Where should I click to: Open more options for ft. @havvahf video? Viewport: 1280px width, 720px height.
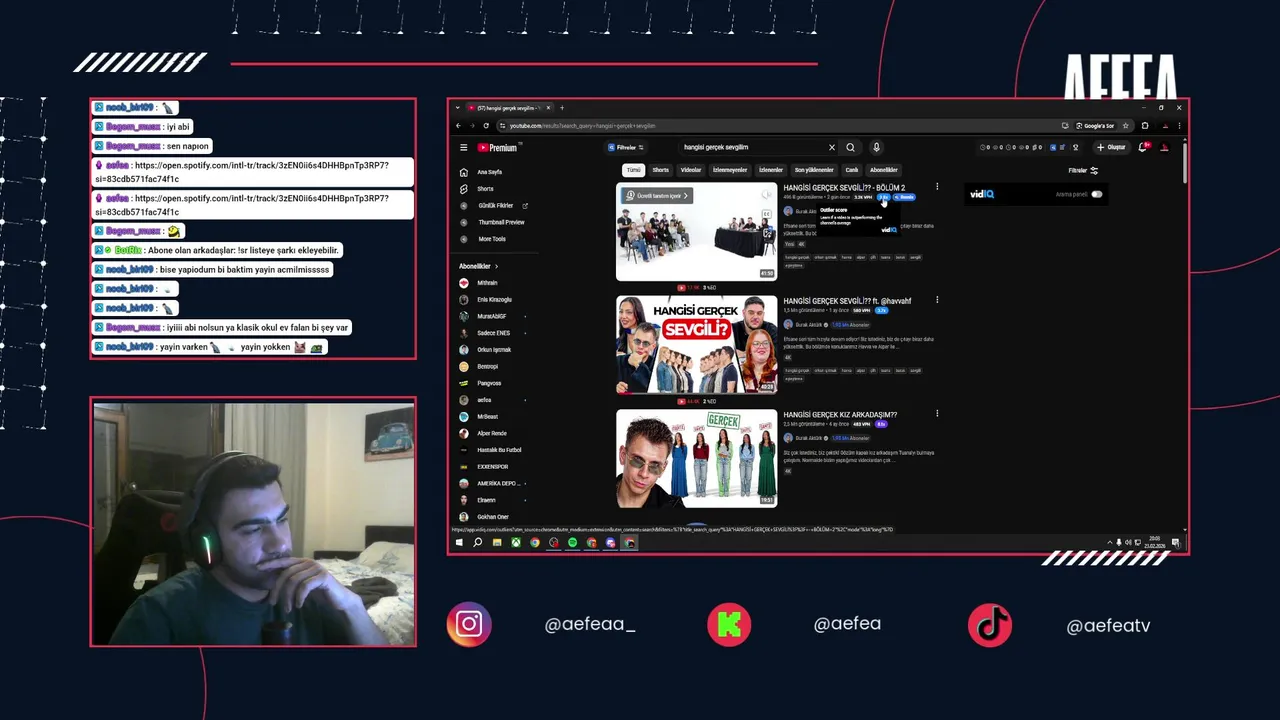(x=937, y=300)
